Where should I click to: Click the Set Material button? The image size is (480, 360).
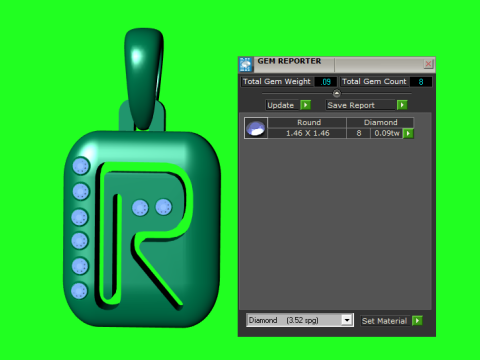tap(385, 321)
